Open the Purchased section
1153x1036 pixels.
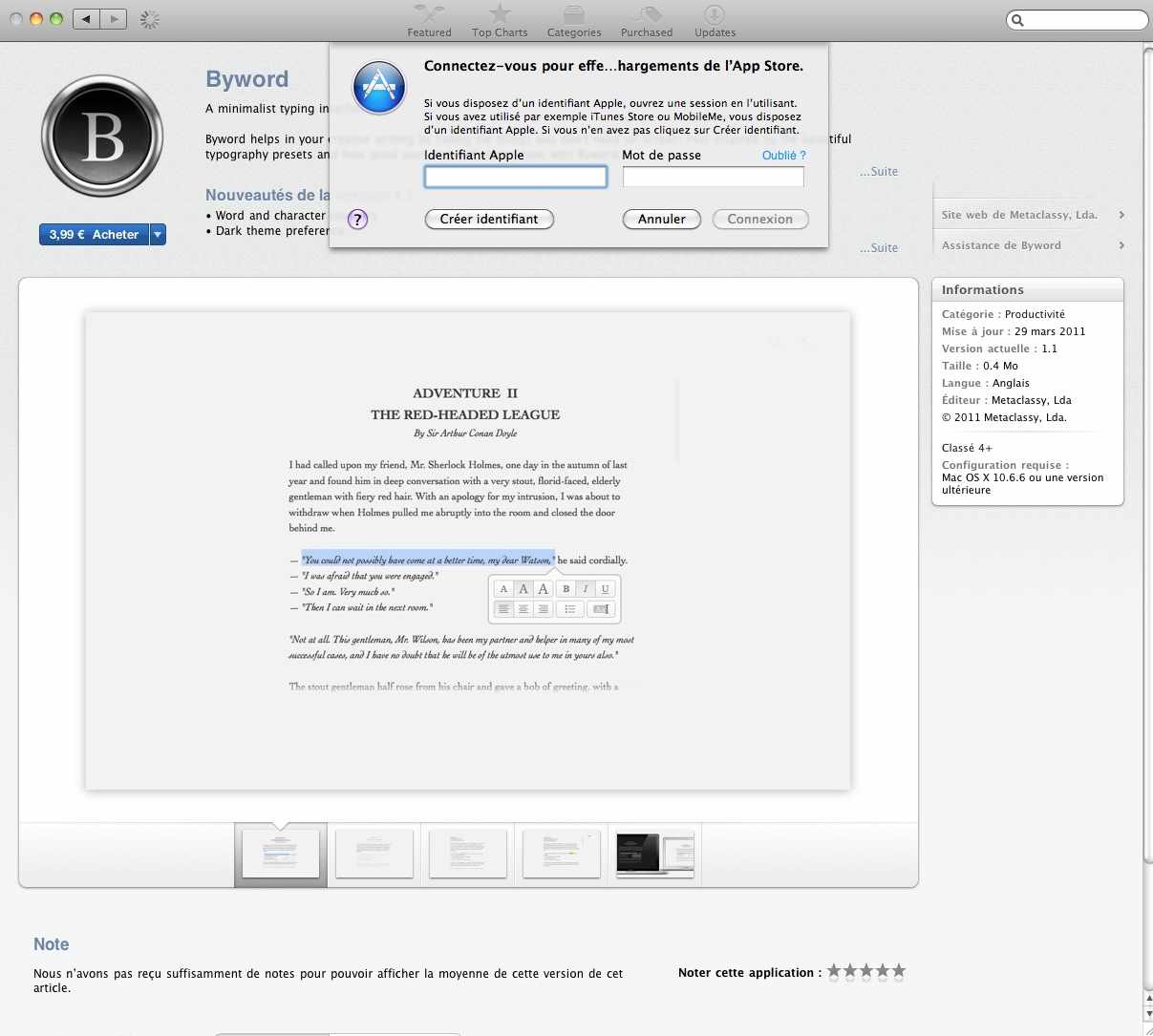(x=647, y=20)
